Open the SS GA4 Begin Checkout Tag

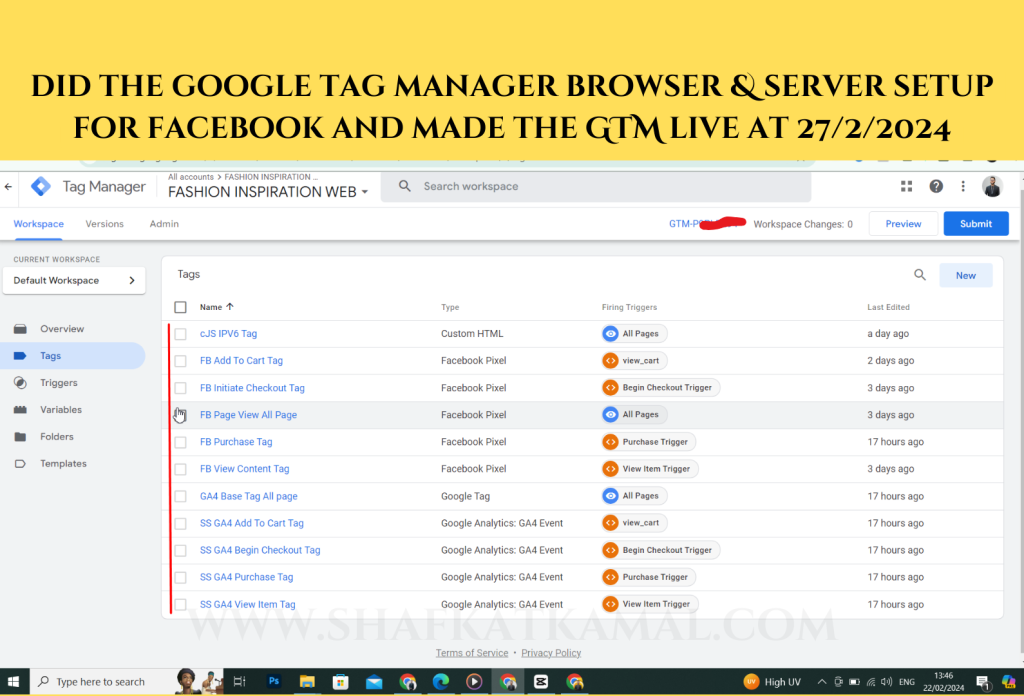click(x=260, y=550)
